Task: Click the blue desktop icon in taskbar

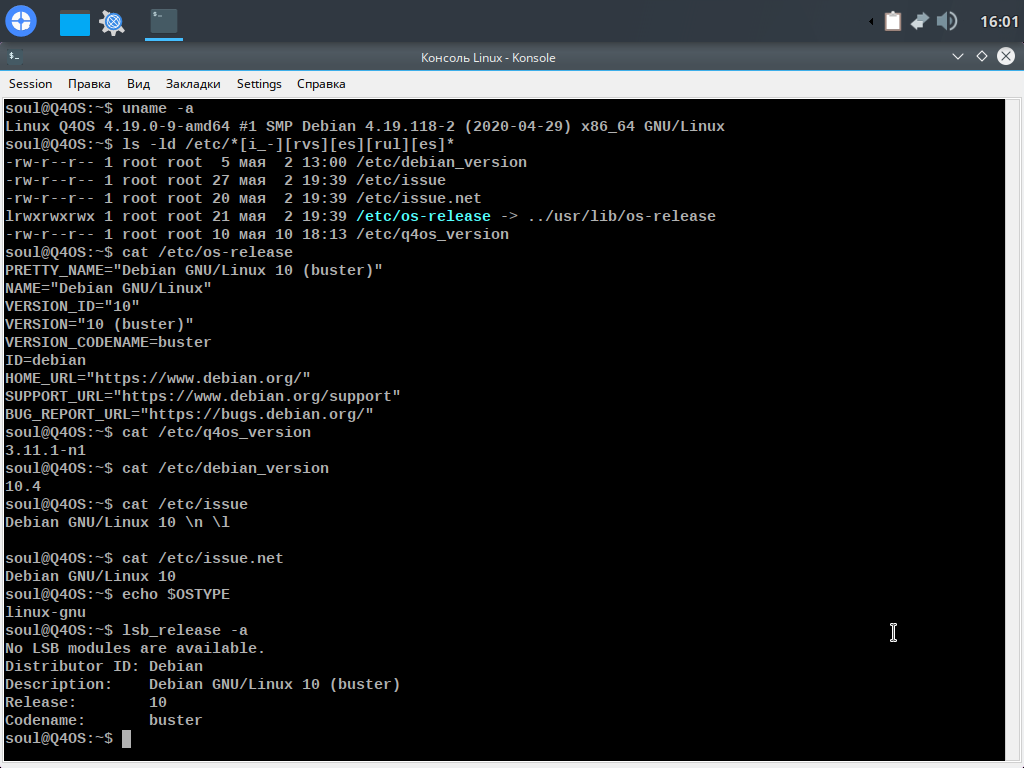Action: [x=74, y=23]
